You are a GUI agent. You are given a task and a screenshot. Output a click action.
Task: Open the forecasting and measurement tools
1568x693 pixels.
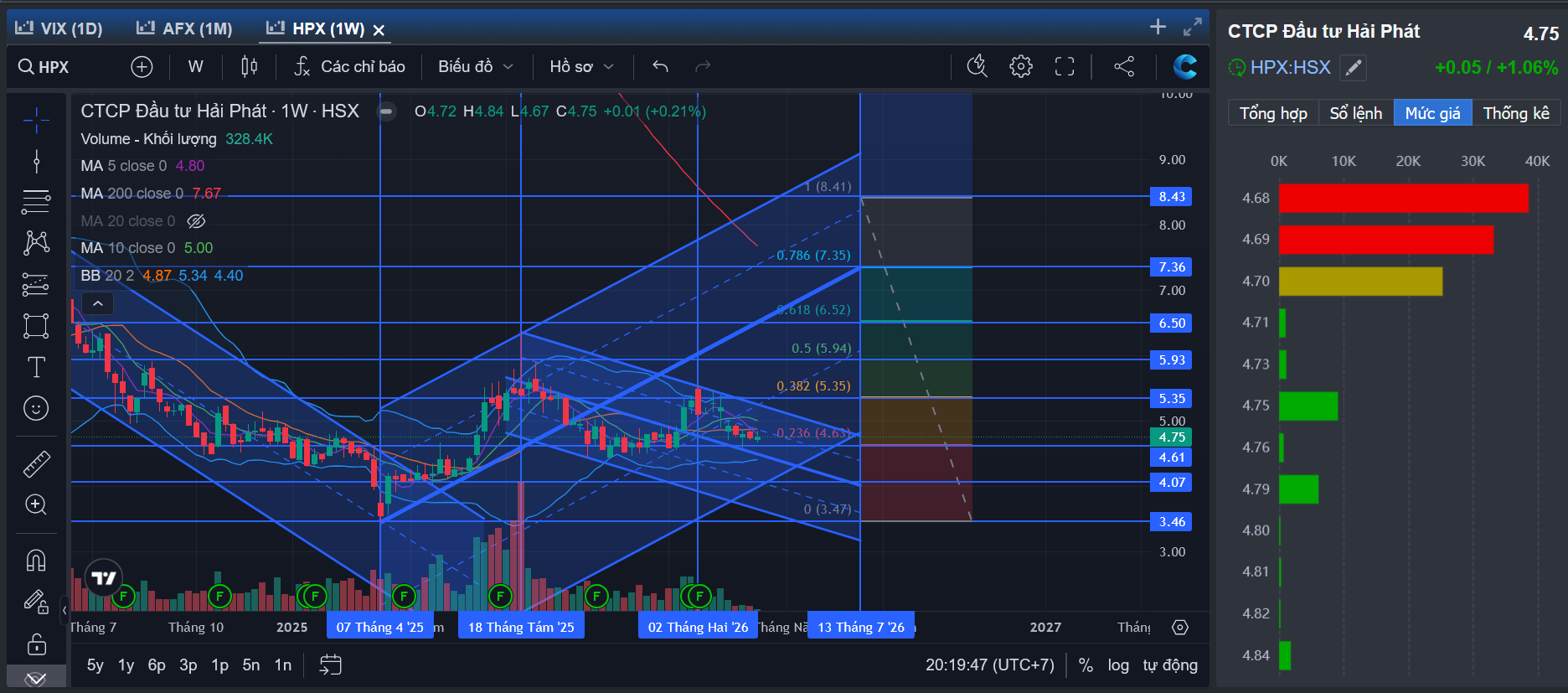[36, 285]
